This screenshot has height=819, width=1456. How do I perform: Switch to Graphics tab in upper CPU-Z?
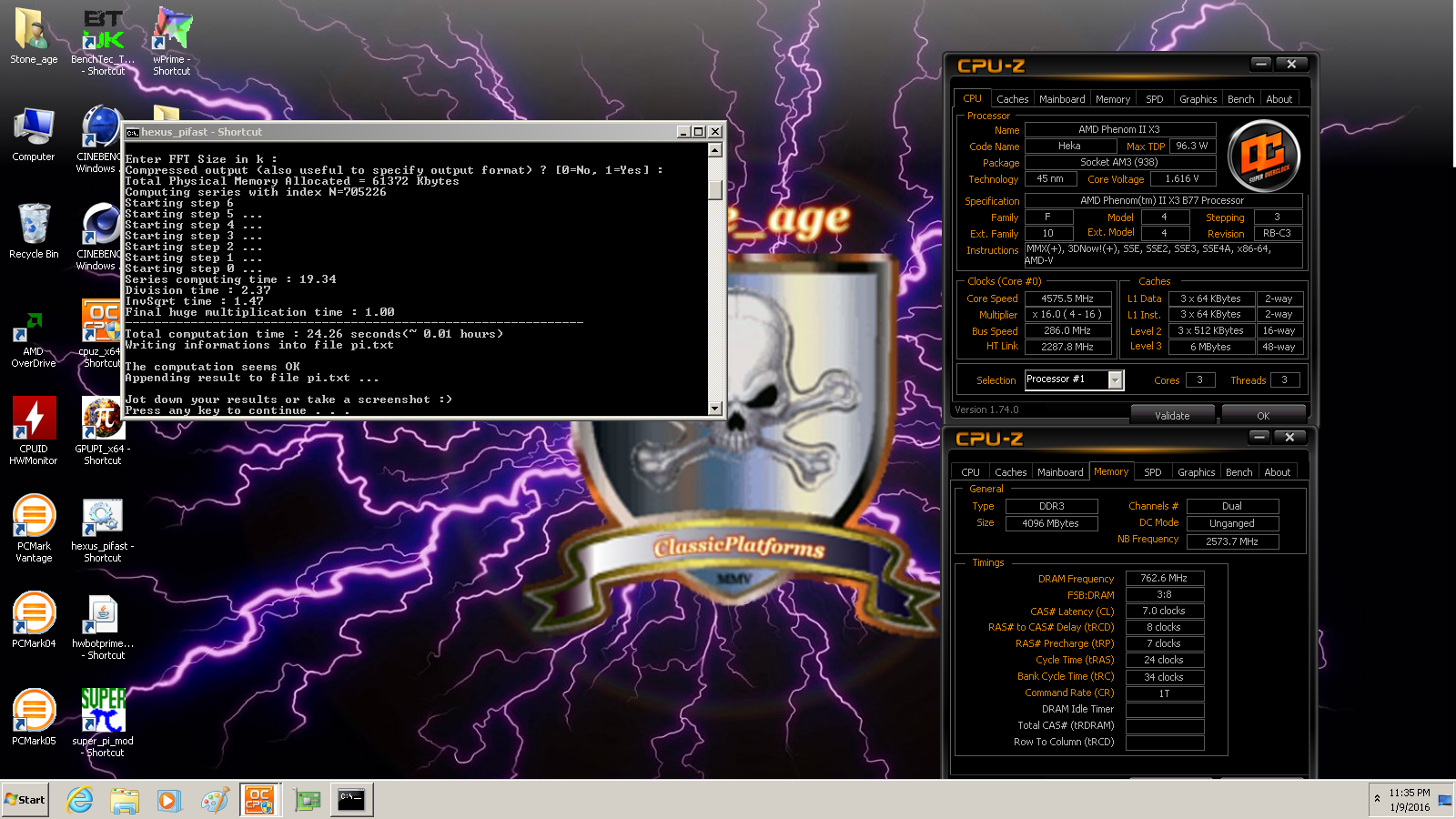(1198, 99)
